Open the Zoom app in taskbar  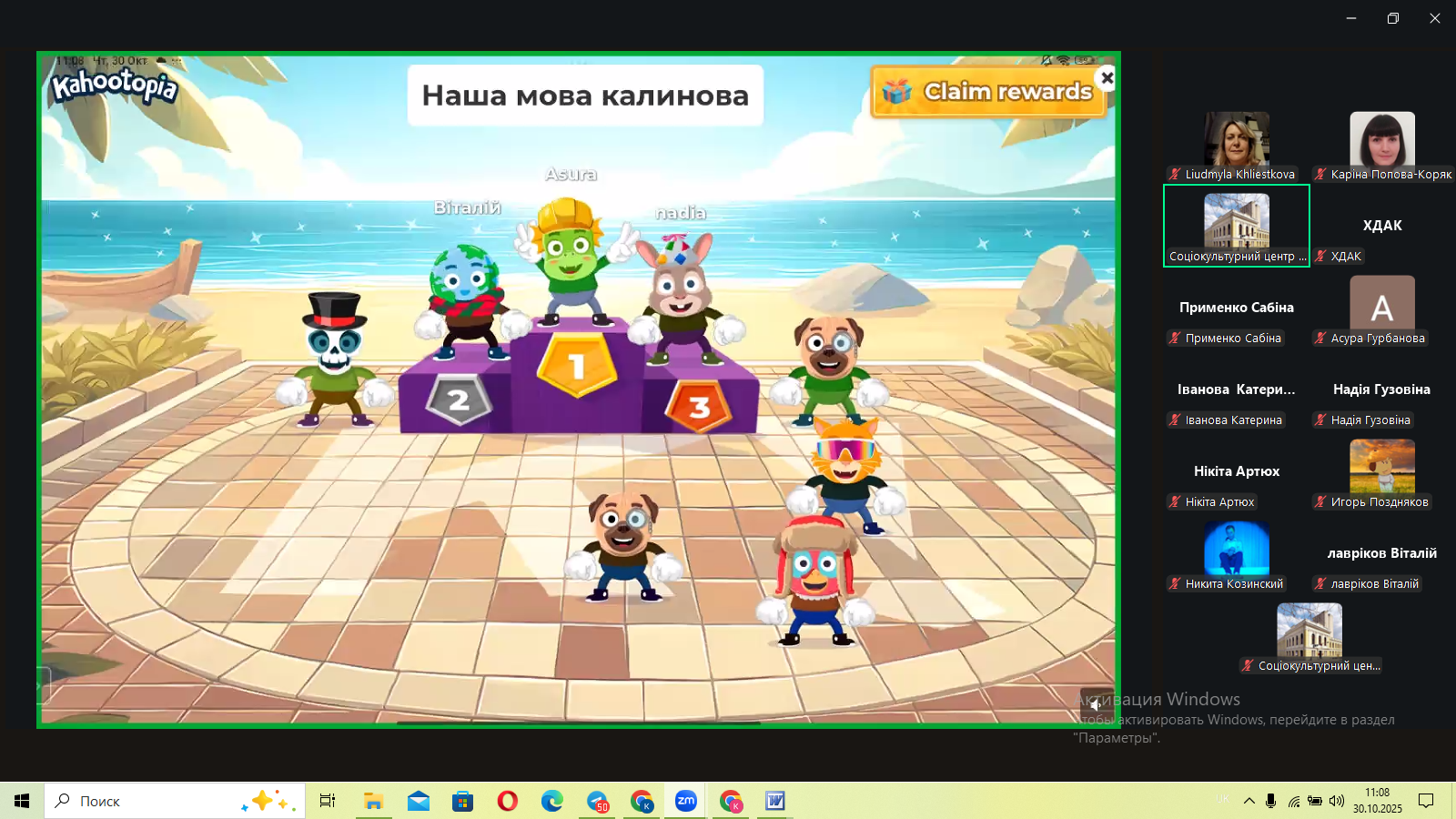tap(686, 801)
